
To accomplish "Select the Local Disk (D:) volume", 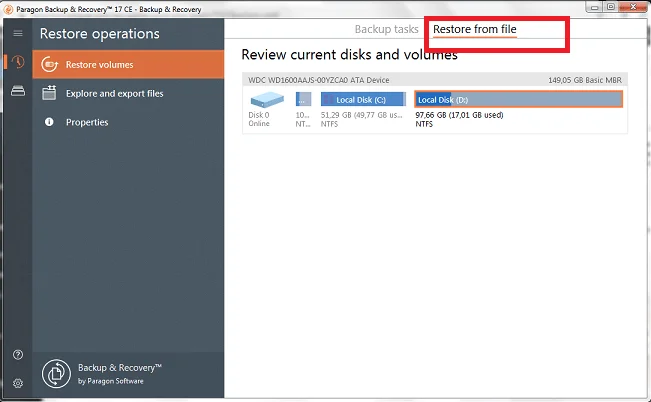I will (x=518, y=99).
